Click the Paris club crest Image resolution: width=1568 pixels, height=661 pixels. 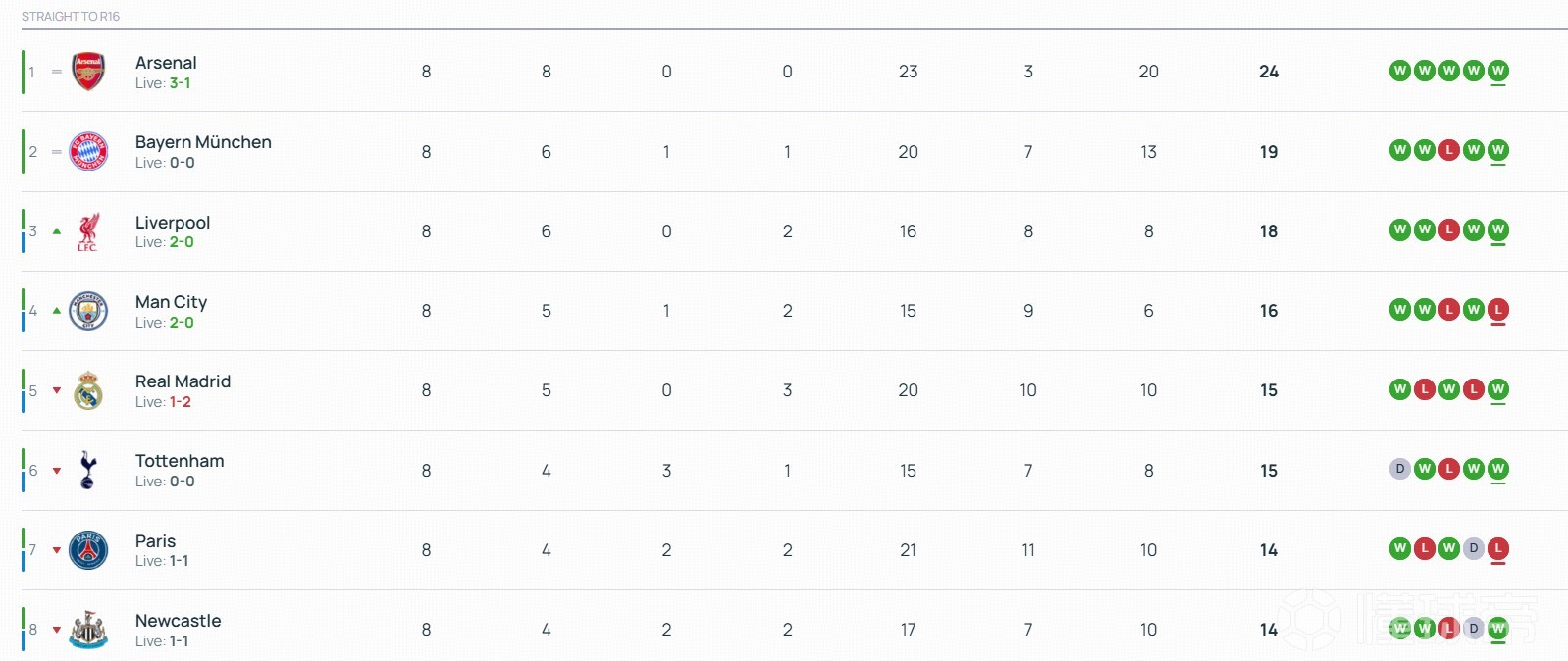click(x=88, y=550)
